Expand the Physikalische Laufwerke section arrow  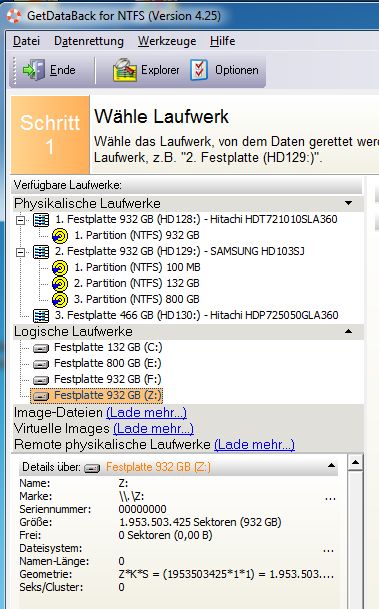(348, 203)
